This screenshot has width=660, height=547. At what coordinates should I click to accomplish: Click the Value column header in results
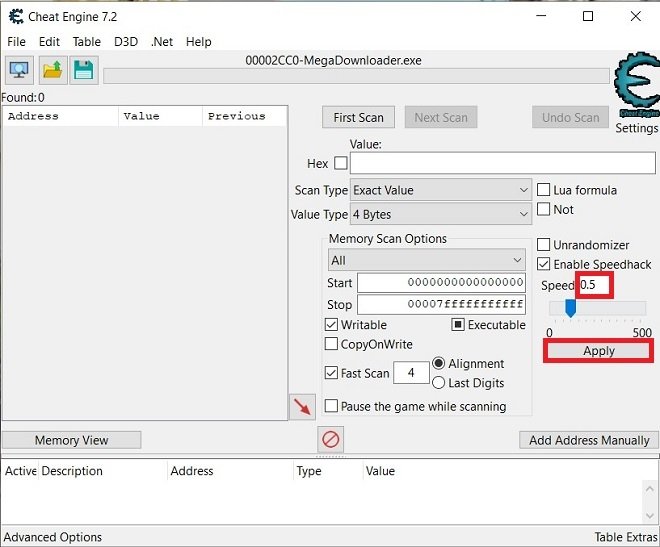pos(160,116)
